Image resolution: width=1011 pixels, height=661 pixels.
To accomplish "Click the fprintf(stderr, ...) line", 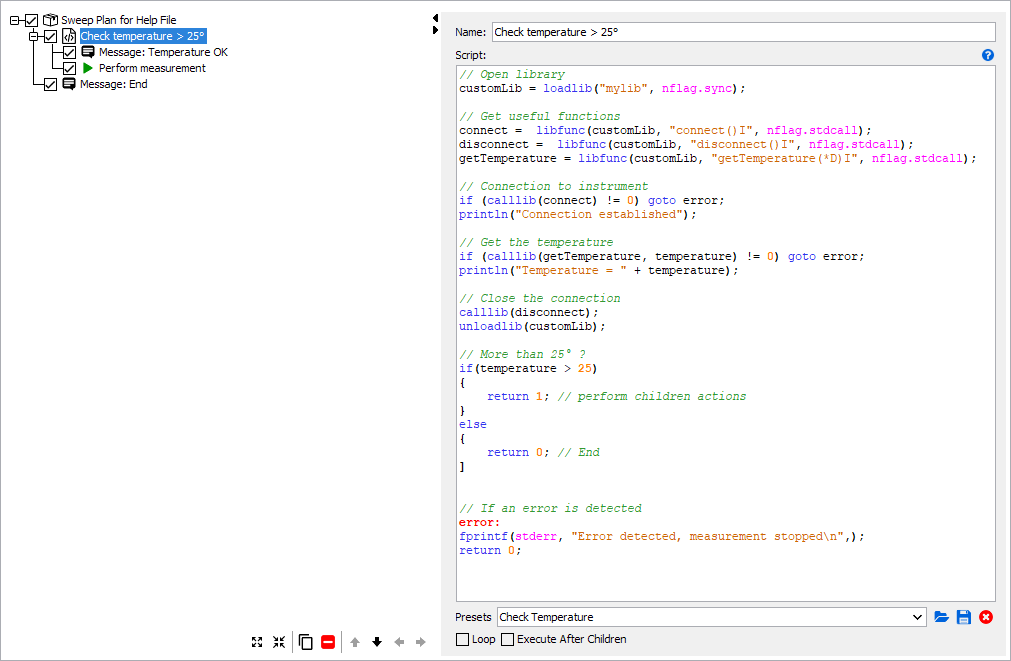I will click(x=661, y=537).
